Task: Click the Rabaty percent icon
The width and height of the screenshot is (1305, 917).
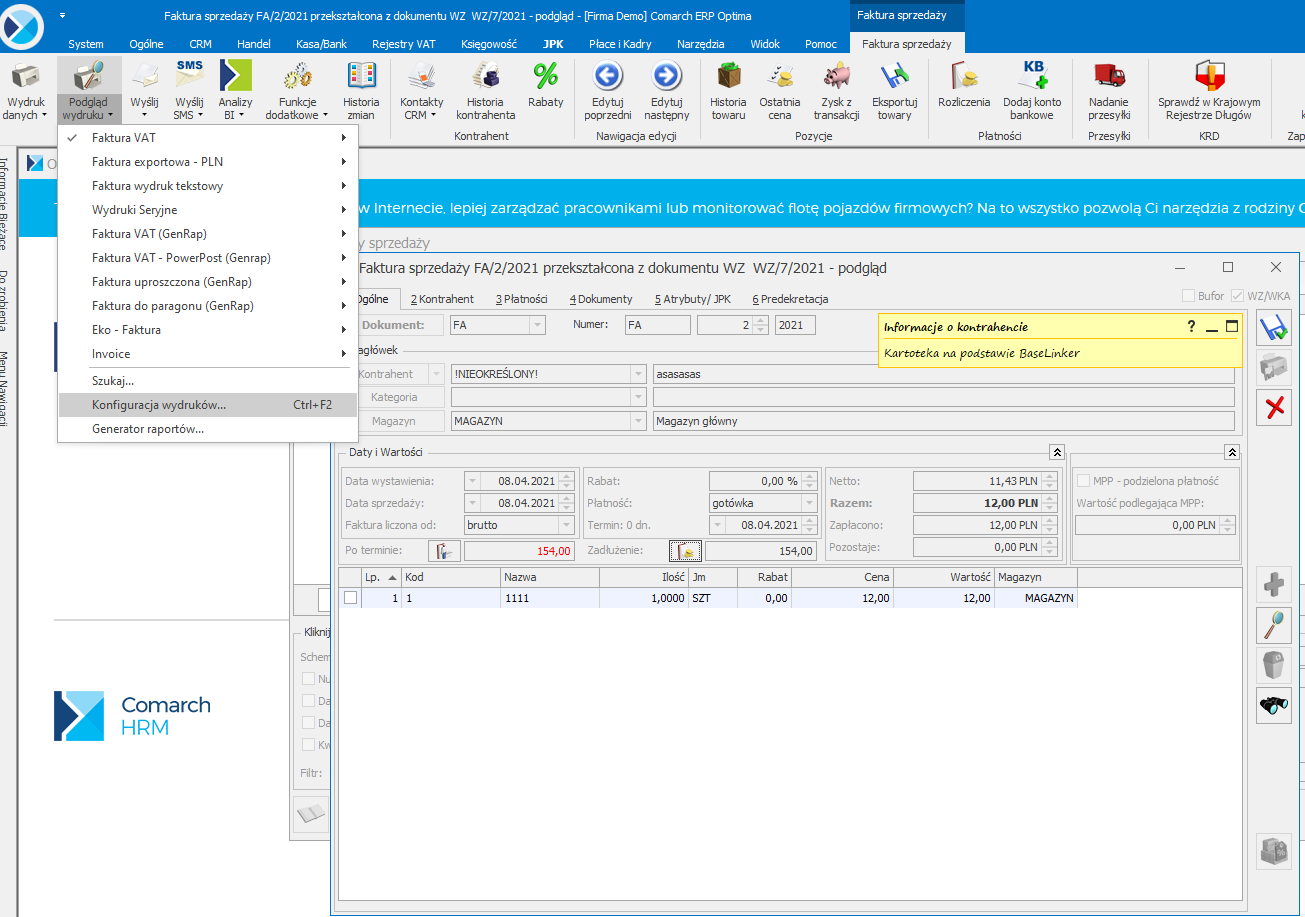Action: coord(546,77)
